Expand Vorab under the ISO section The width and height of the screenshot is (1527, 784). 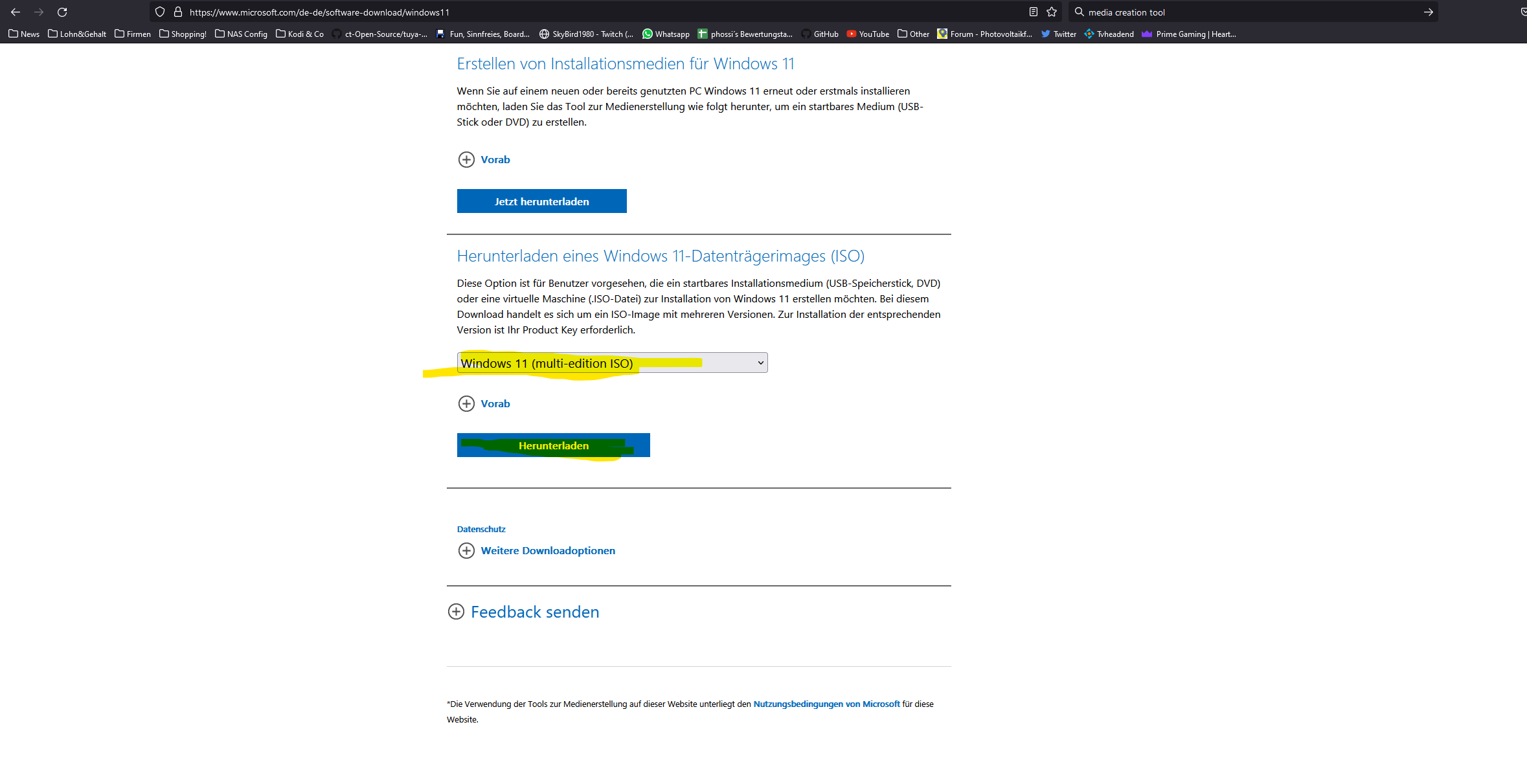tap(484, 403)
